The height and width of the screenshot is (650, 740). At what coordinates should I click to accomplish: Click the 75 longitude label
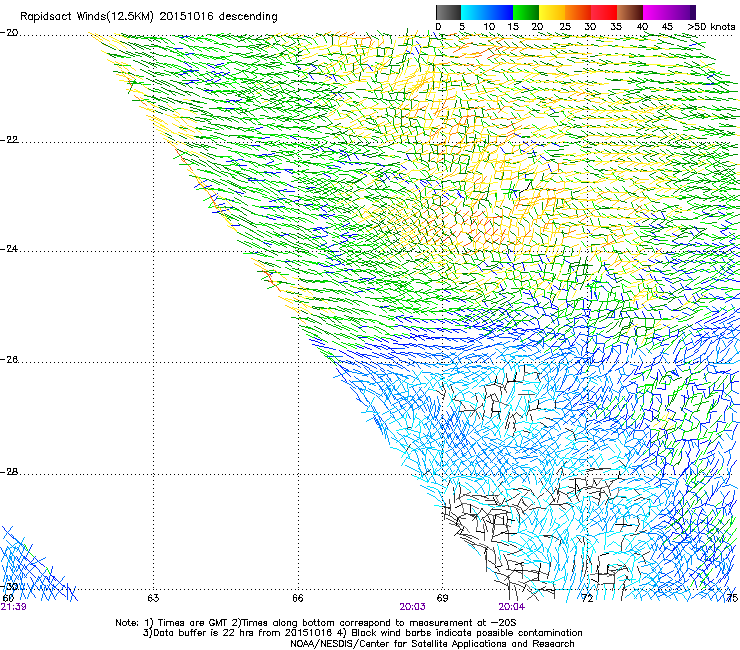tap(732, 598)
